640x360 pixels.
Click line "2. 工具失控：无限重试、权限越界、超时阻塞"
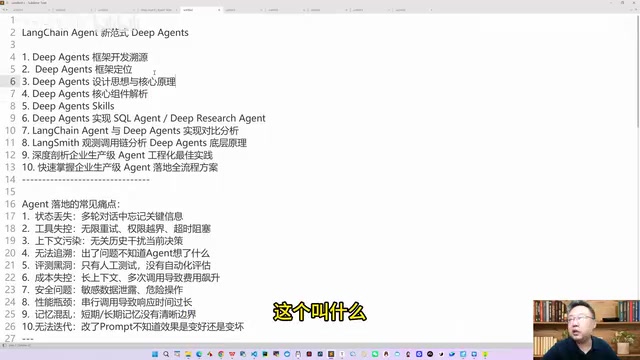[116, 229]
